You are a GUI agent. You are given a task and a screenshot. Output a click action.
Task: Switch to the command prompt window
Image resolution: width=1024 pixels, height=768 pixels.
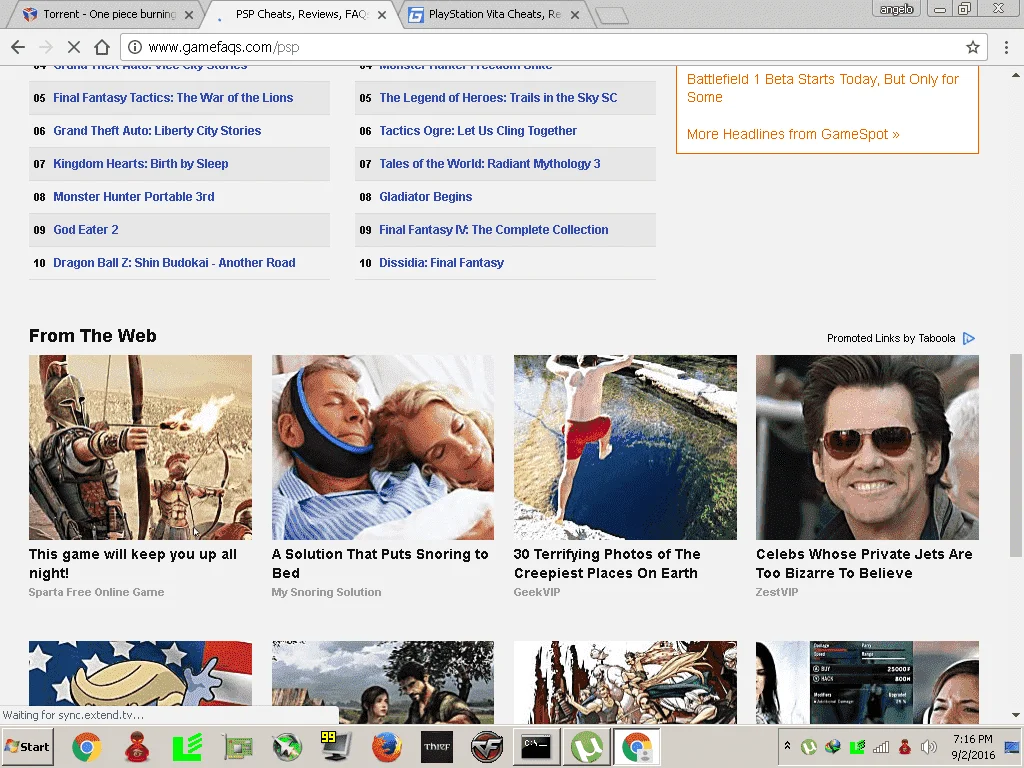tap(536, 746)
